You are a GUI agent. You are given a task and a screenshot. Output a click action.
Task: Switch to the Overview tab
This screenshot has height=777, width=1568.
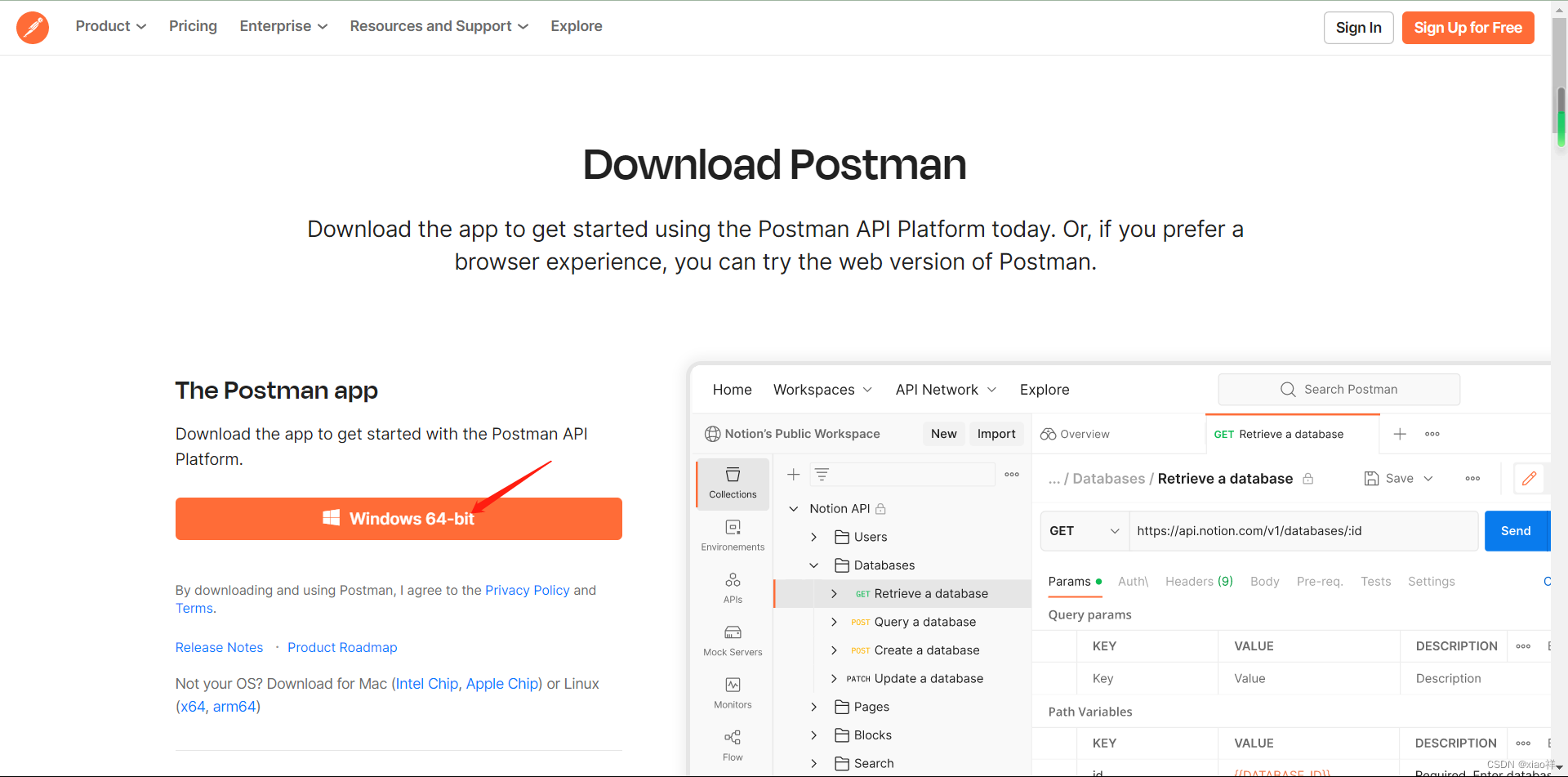[1075, 434]
